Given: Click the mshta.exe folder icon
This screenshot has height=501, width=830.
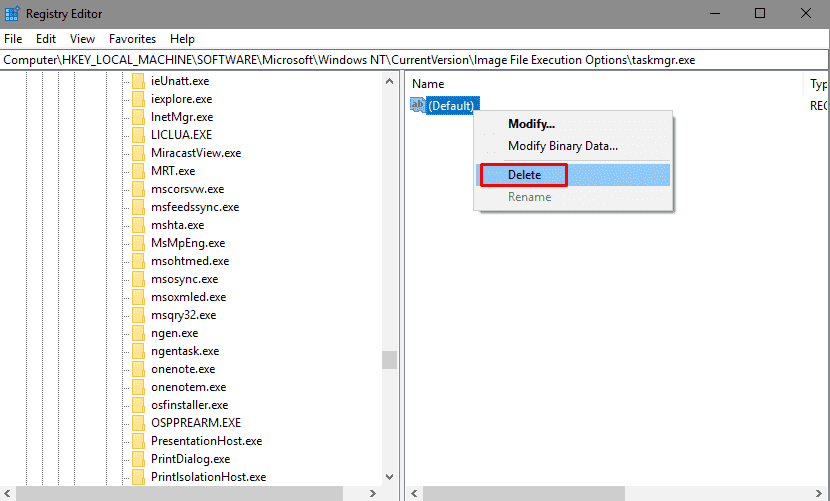Looking at the screenshot, I should [138, 225].
